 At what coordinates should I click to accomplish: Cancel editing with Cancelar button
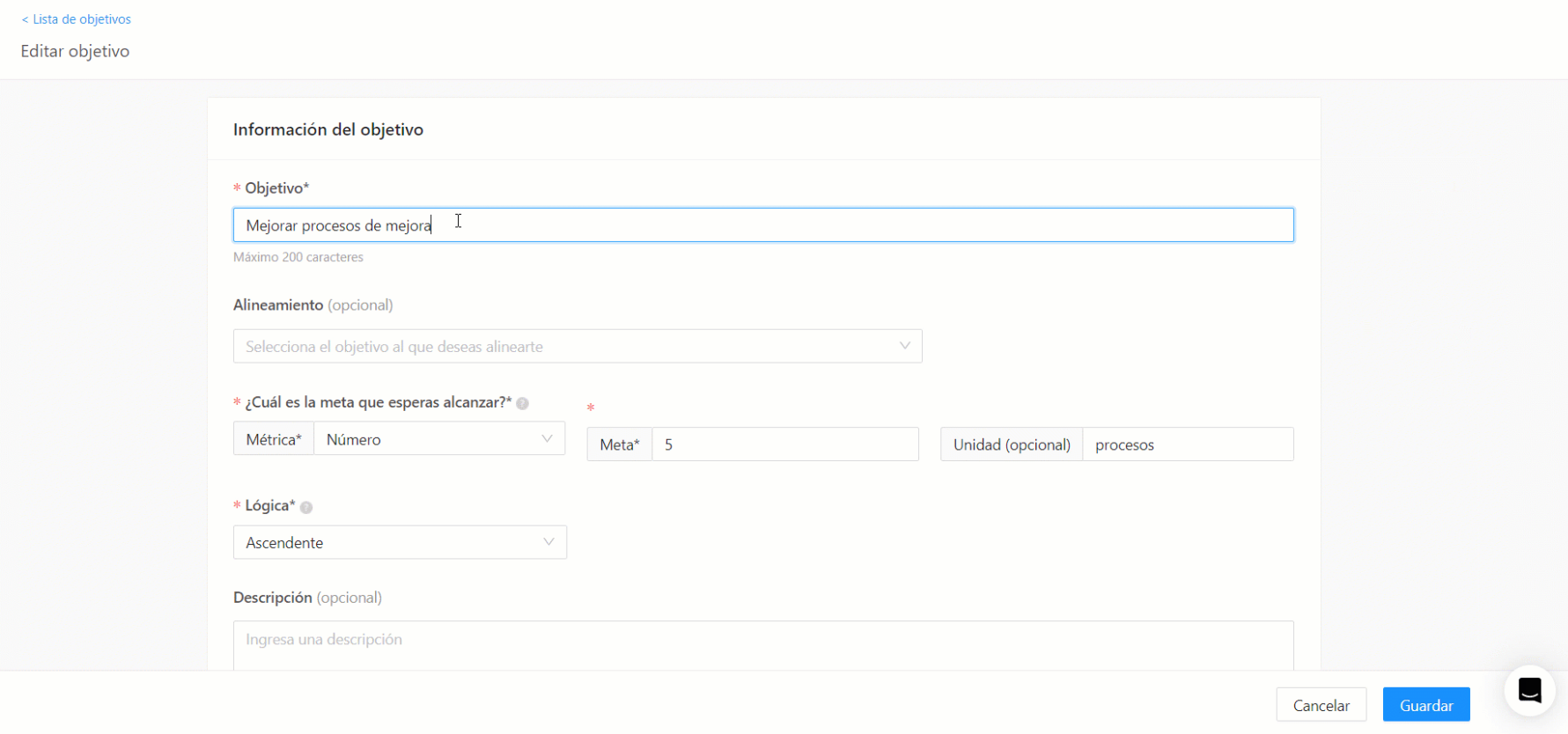click(1321, 705)
